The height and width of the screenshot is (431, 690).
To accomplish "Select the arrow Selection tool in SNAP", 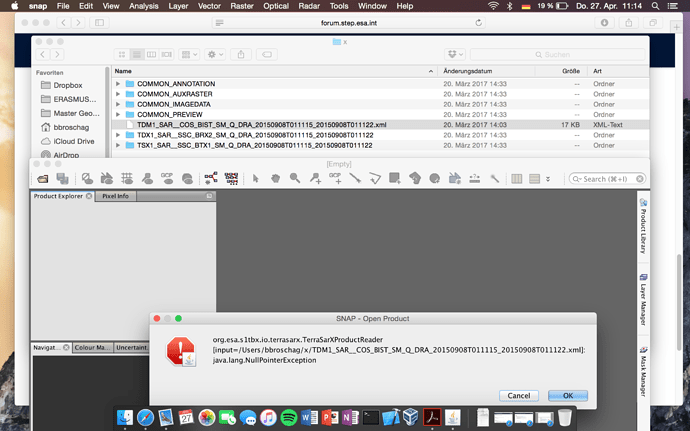I will tap(256, 178).
